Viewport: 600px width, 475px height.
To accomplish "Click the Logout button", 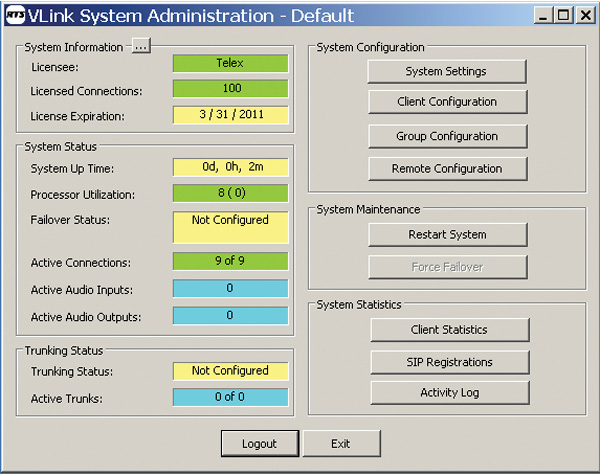I will click(258, 443).
